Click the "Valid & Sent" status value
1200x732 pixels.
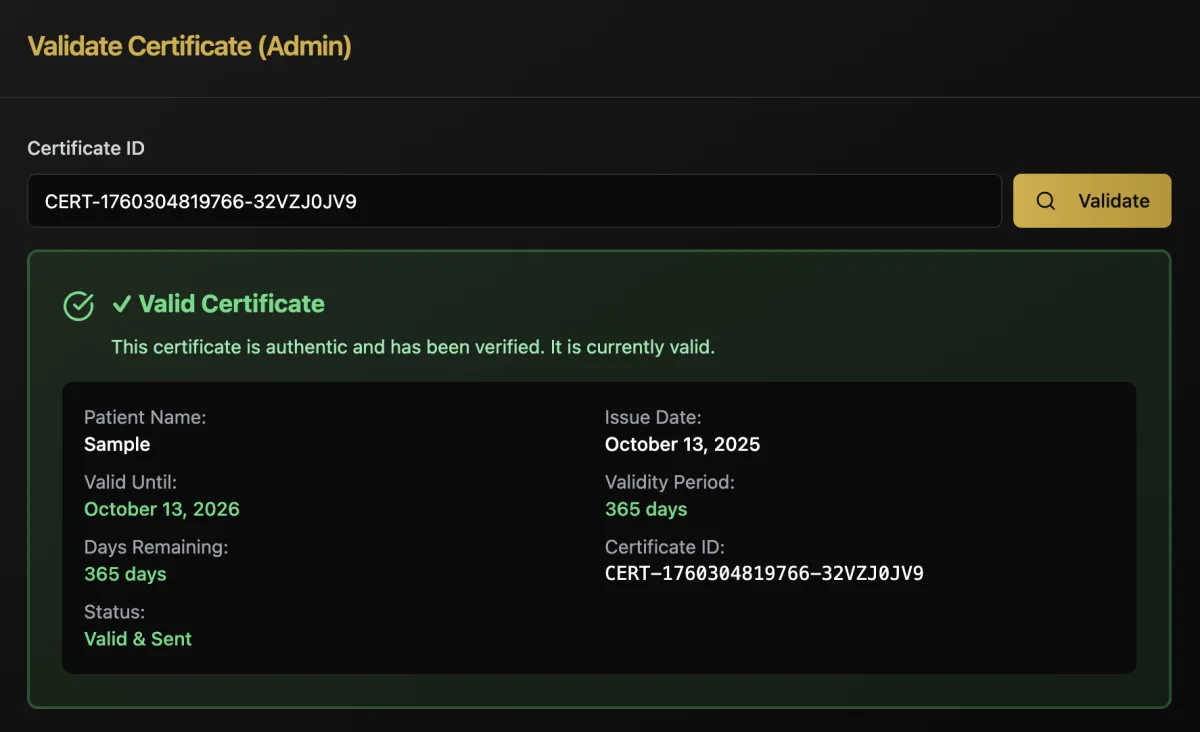[x=138, y=639]
